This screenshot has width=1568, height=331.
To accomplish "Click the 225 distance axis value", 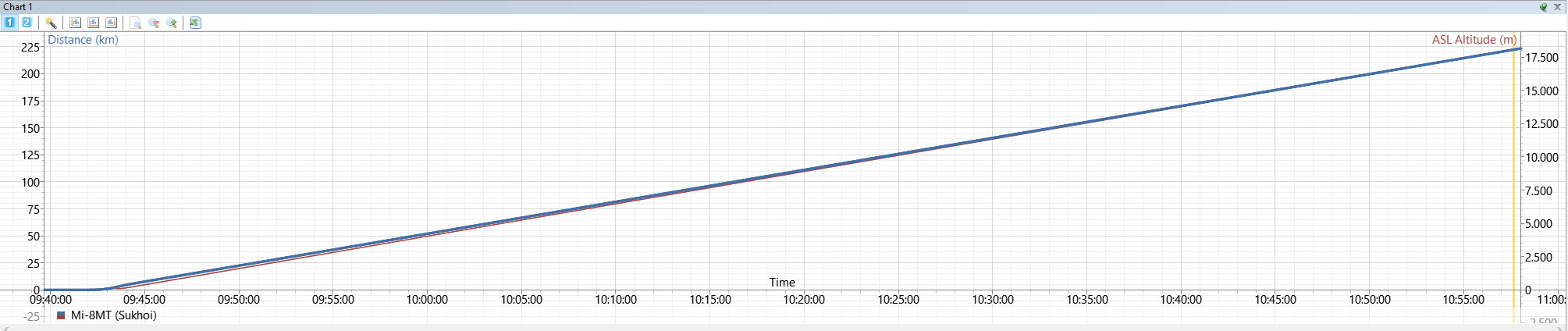I will [30, 48].
